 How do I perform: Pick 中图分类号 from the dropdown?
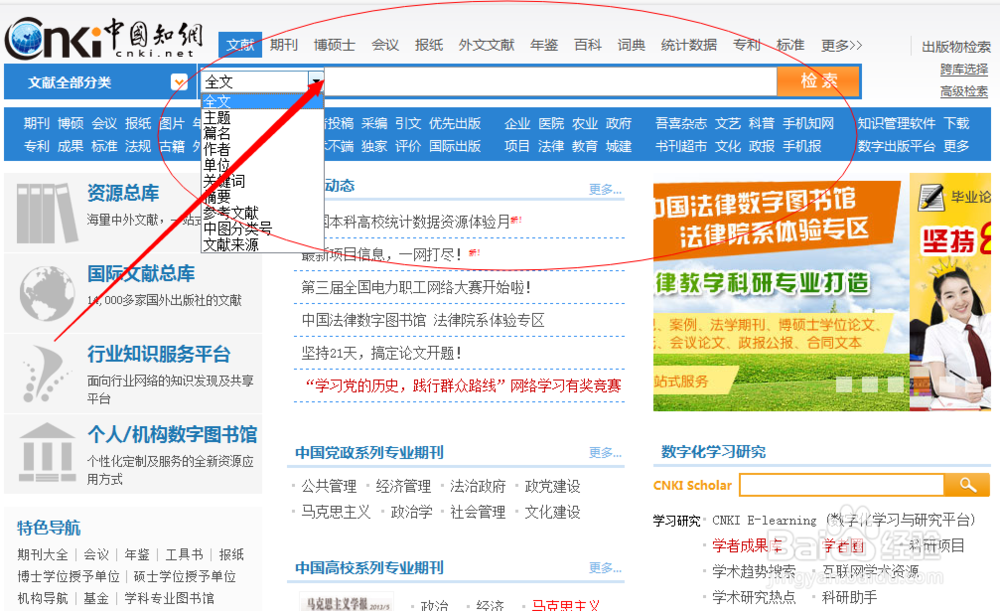tap(238, 228)
